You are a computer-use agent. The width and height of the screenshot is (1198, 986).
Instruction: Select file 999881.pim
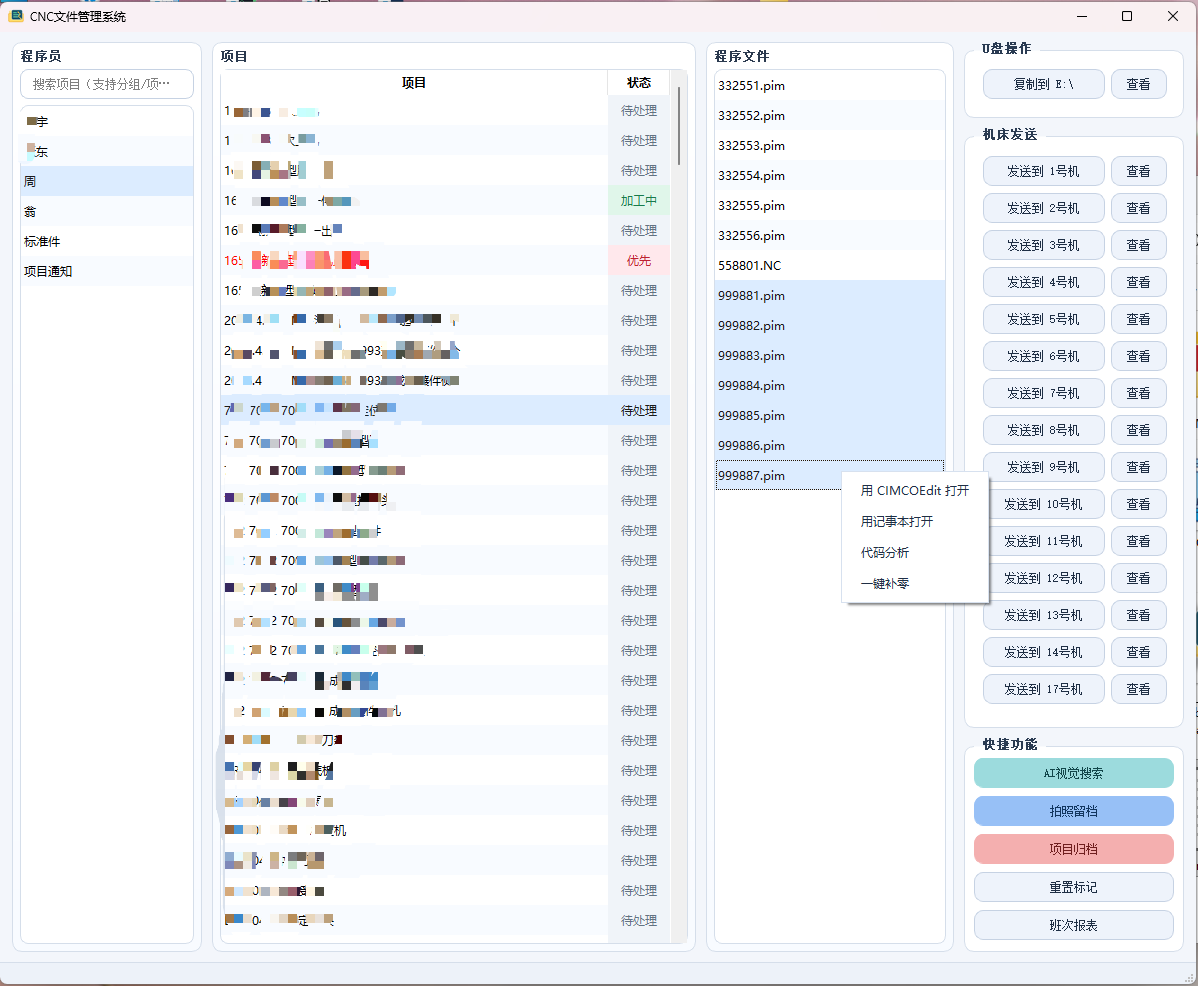click(830, 296)
